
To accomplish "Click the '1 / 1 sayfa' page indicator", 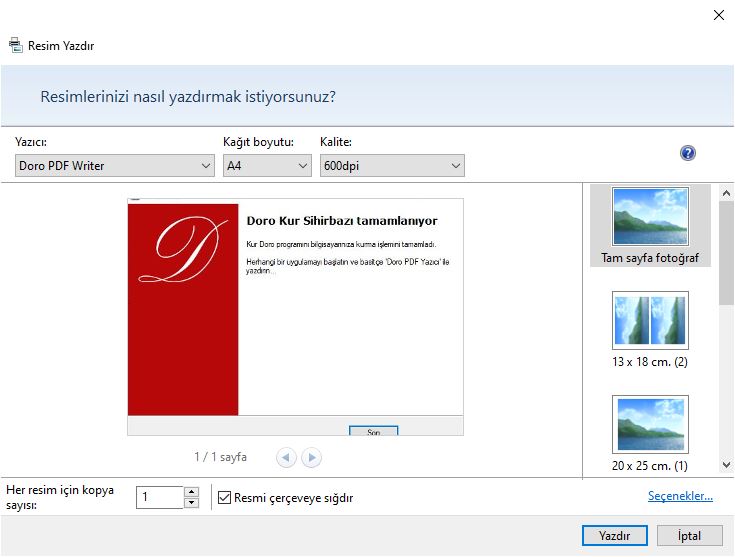I will point(221,457).
